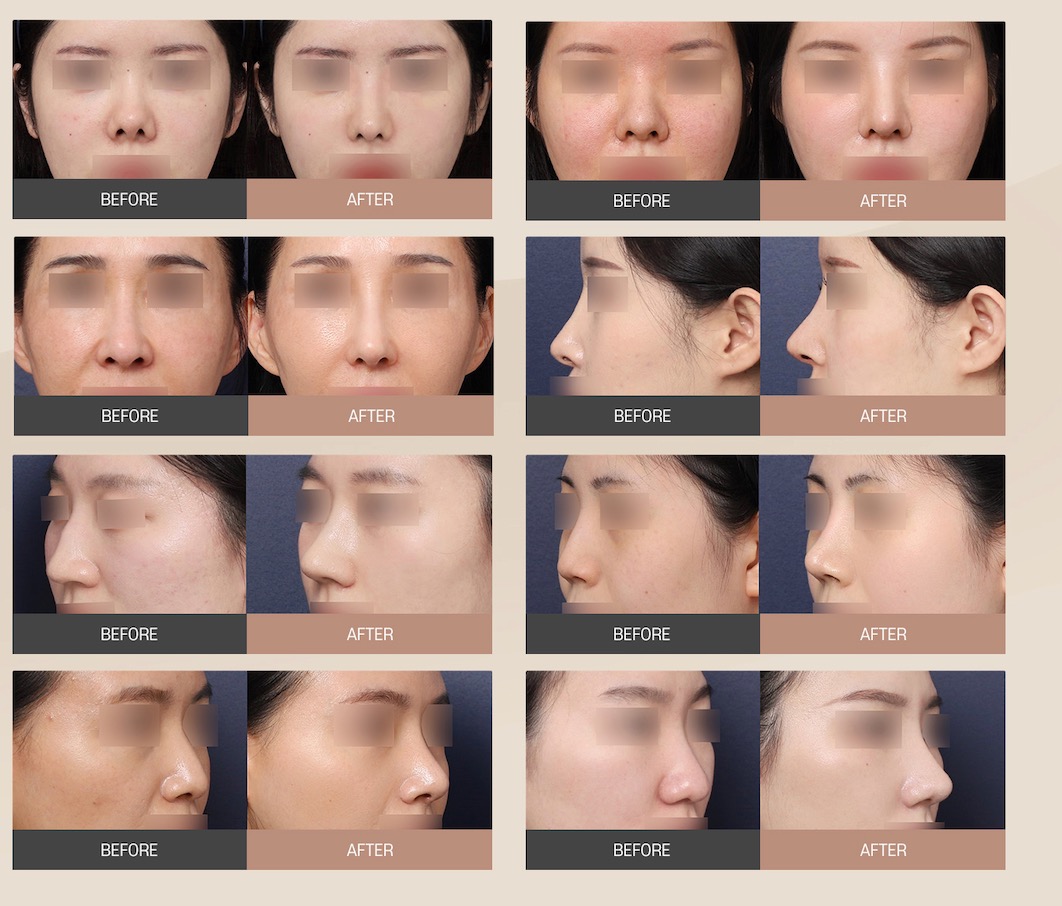
Task: Select BEFORE label in bottom-right pair
Action: pos(643,850)
